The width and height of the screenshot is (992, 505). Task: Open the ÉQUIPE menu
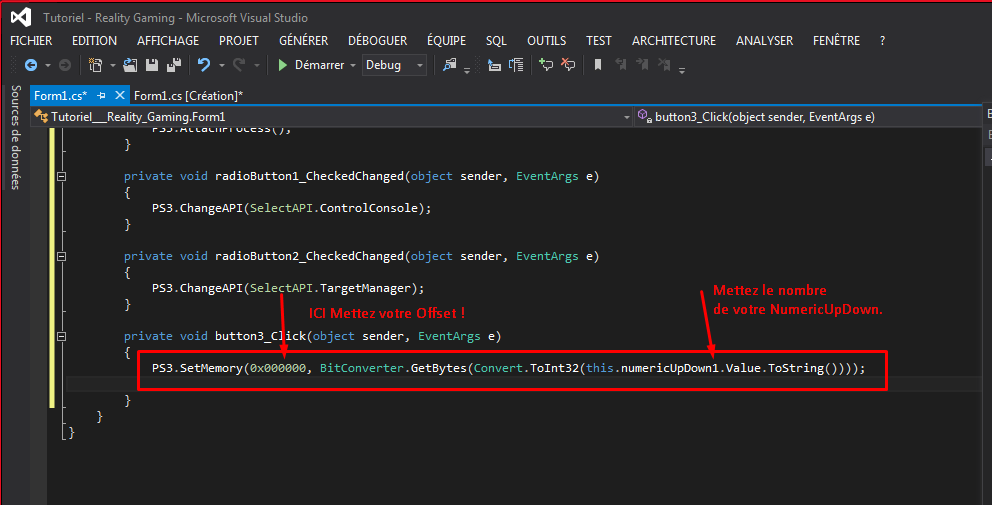point(447,41)
